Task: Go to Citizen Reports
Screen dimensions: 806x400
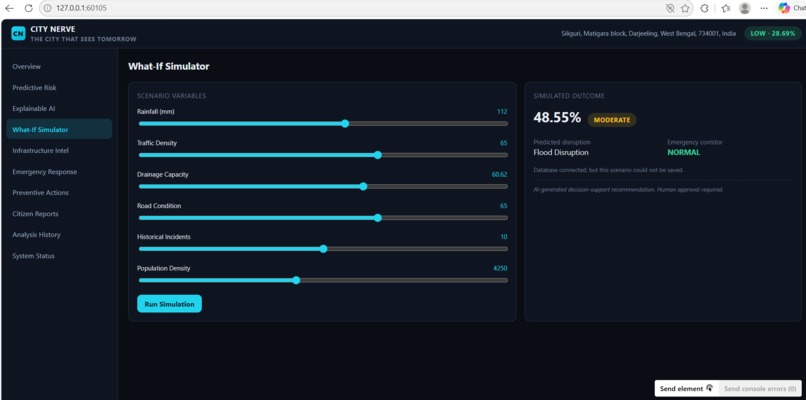Action: pyautogui.click(x=35, y=213)
